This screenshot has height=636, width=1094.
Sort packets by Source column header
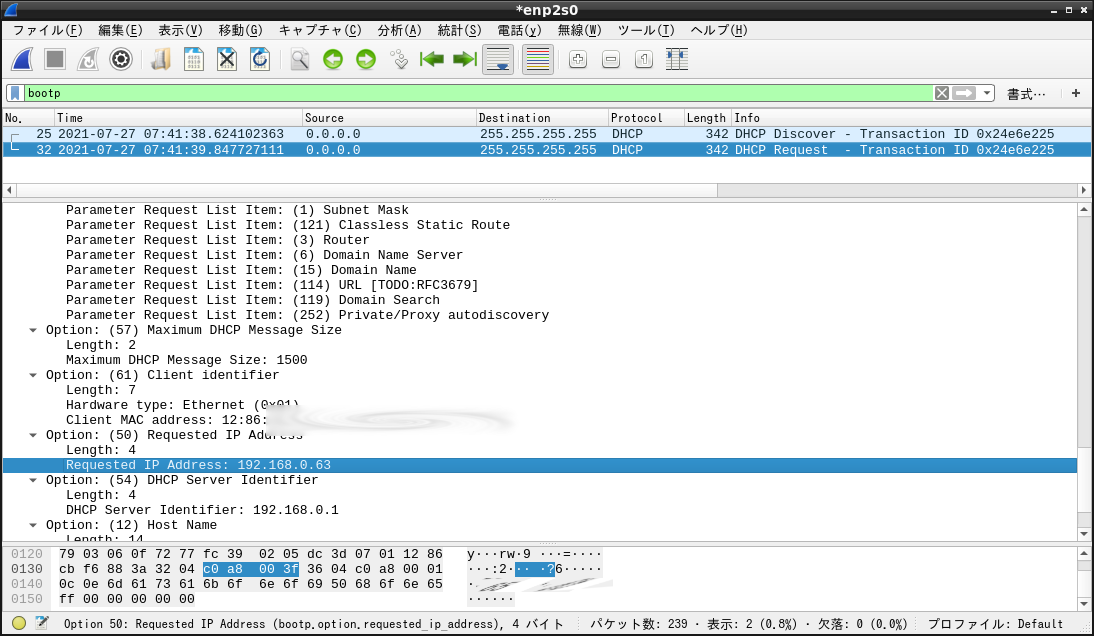pyautogui.click(x=389, y=118)
